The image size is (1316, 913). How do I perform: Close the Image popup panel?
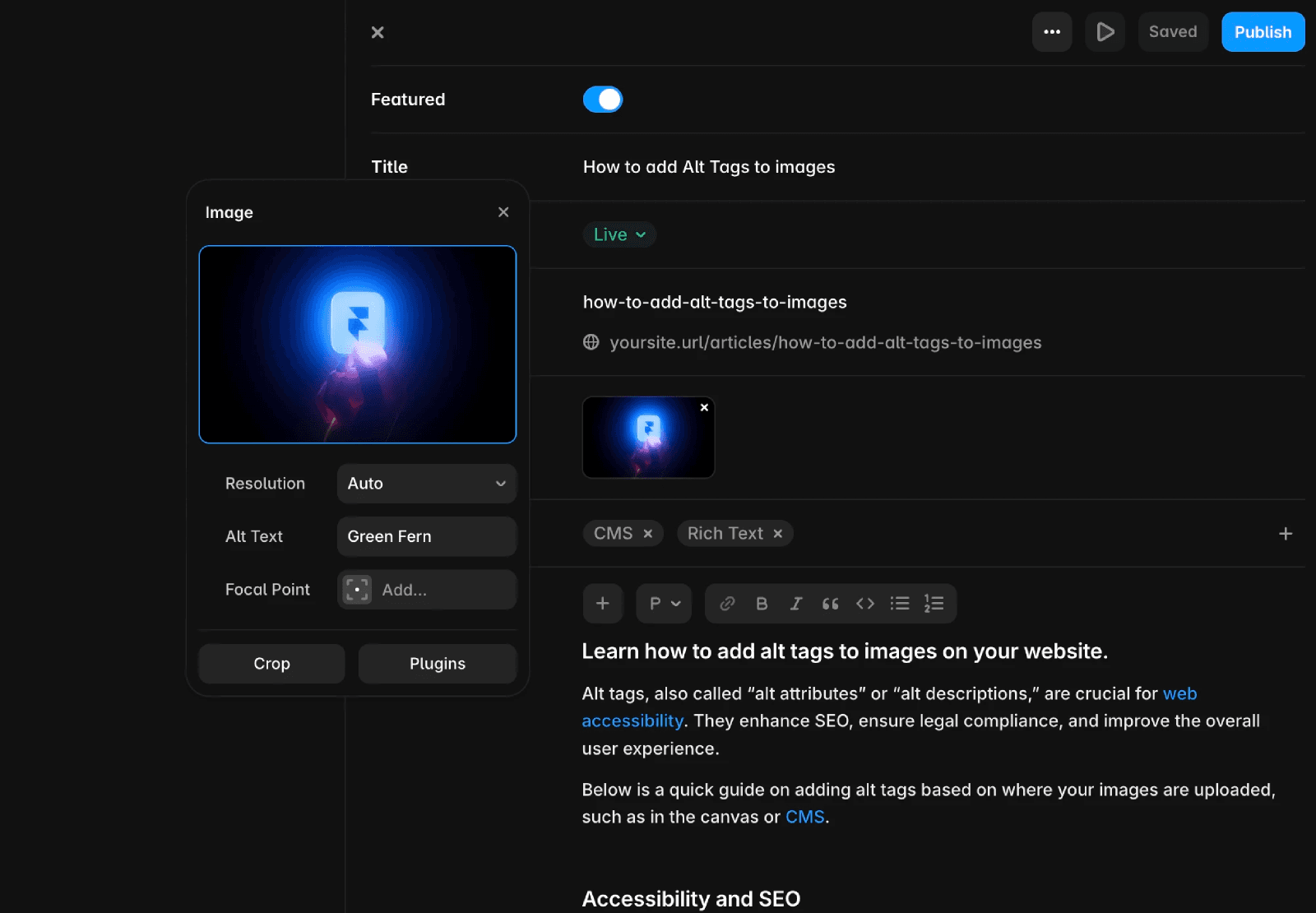click(x=503, y=212)
